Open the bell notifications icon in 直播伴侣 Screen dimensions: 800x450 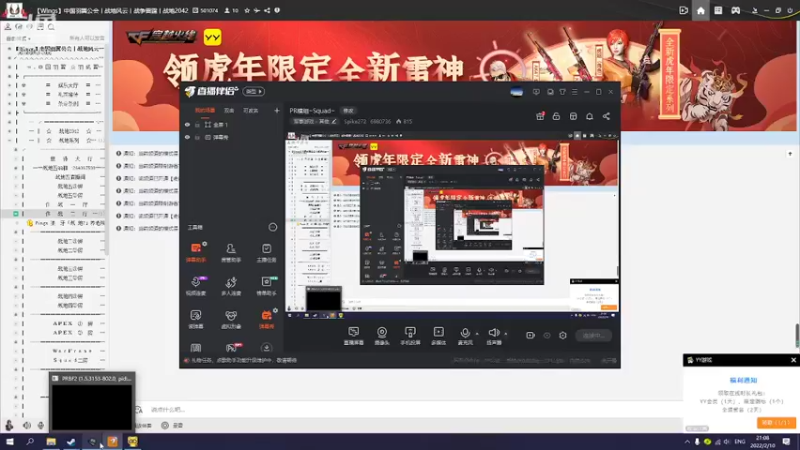click(x=589, y=116)
